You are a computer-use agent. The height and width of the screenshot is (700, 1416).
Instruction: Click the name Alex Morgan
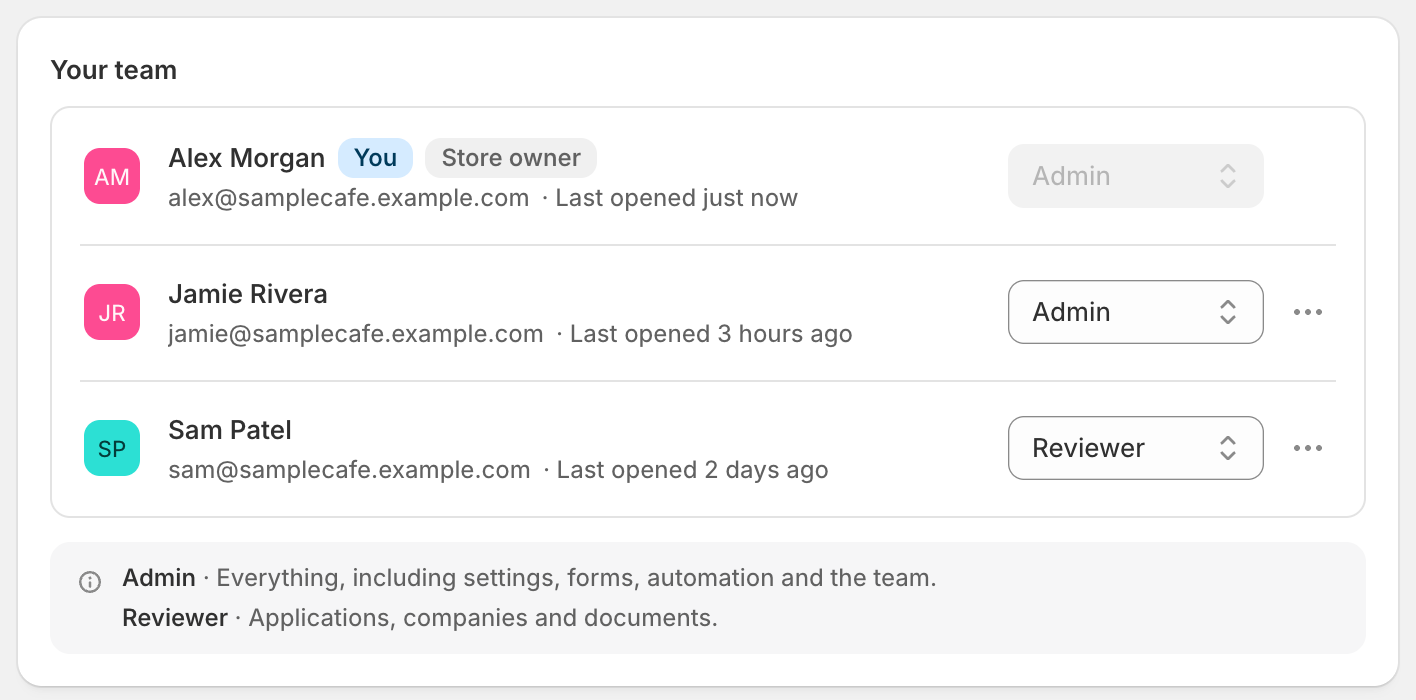[247, 158]
